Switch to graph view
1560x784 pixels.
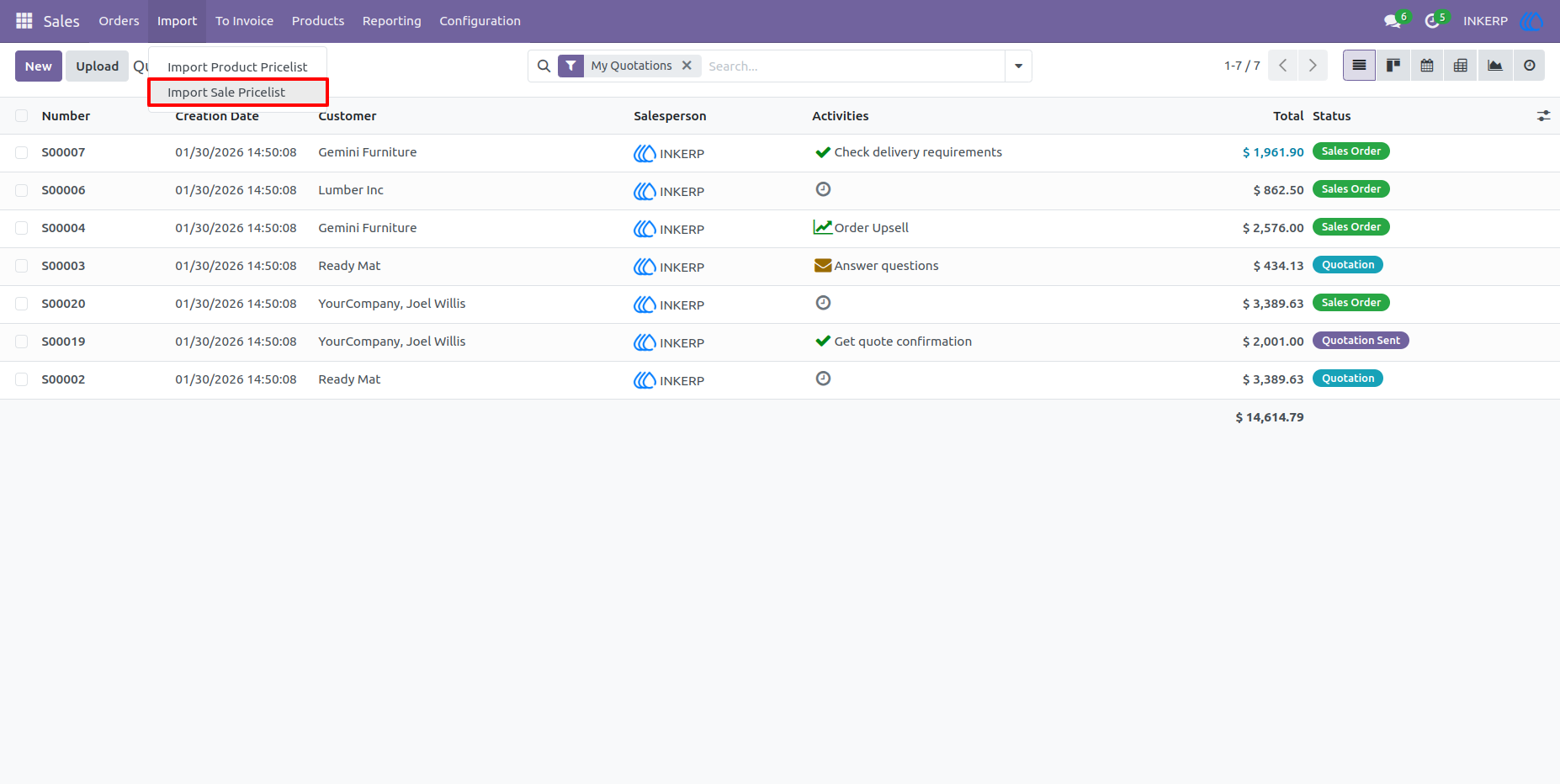(x=1495, y=66)
